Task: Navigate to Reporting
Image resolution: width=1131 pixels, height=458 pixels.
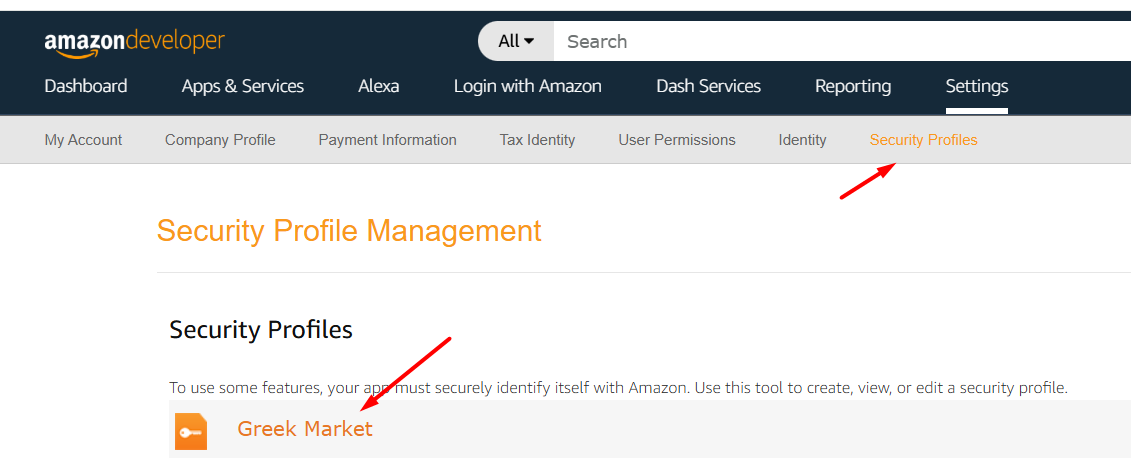Action: tap(853, 86)
